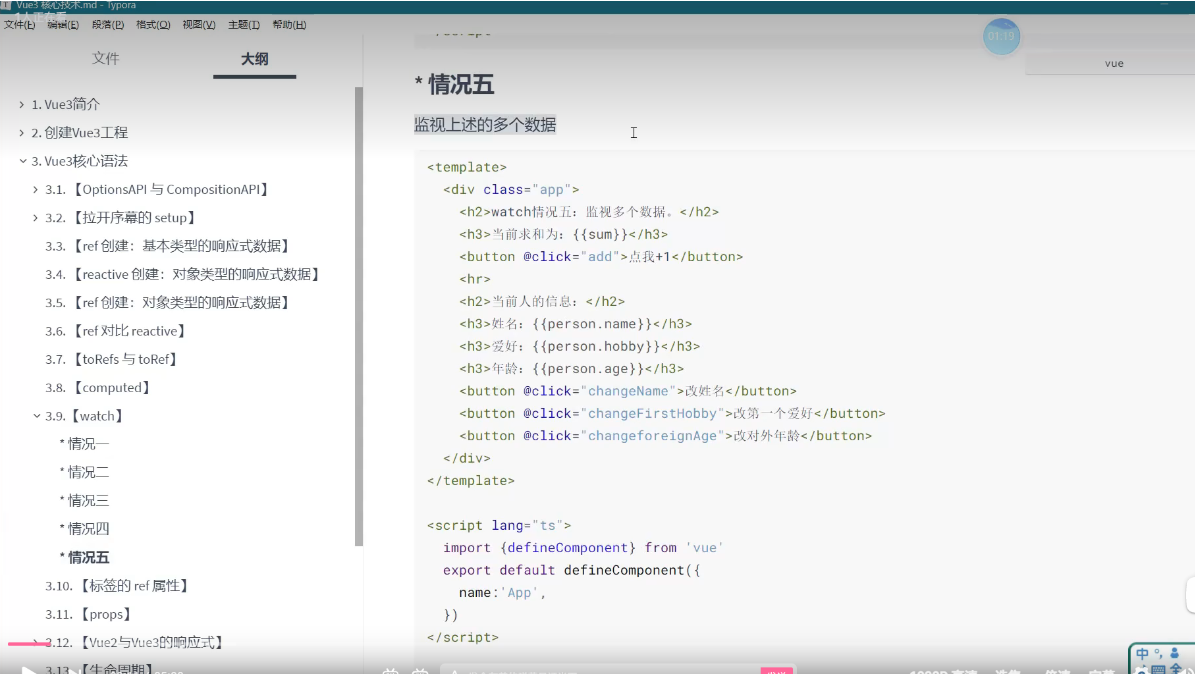Screen dimensions: 1195x676
Task: Click the <hr> code line
Action: [475, 279]
